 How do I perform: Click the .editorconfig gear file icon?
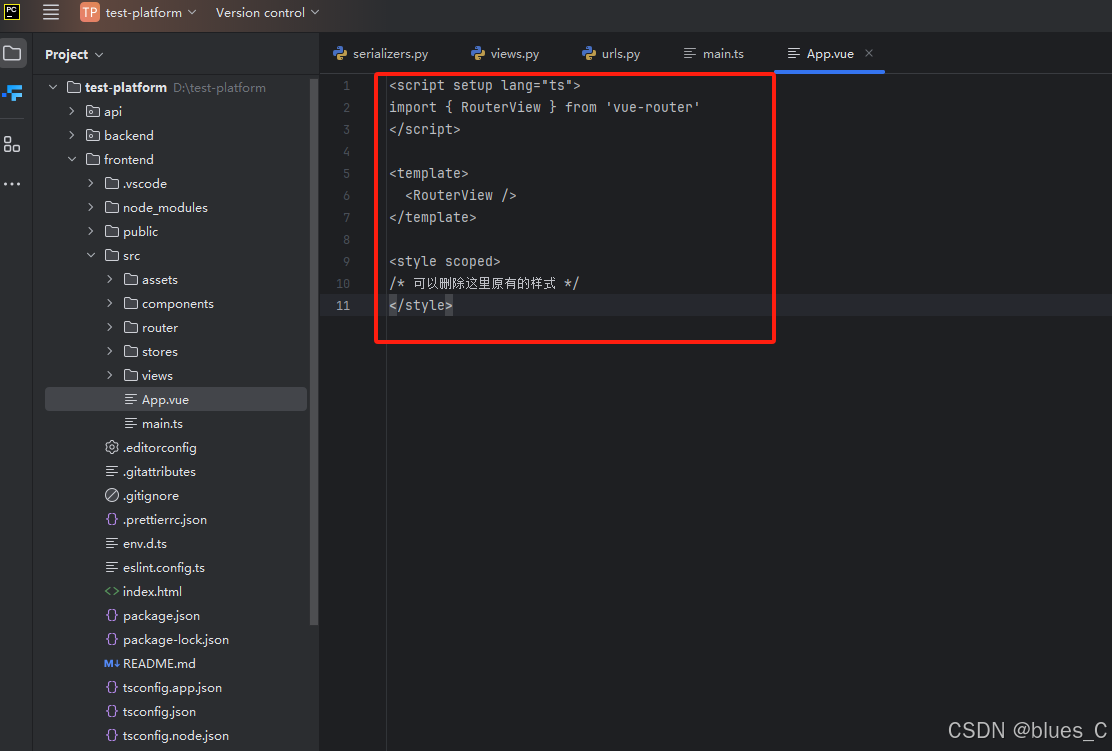(111, 447)
